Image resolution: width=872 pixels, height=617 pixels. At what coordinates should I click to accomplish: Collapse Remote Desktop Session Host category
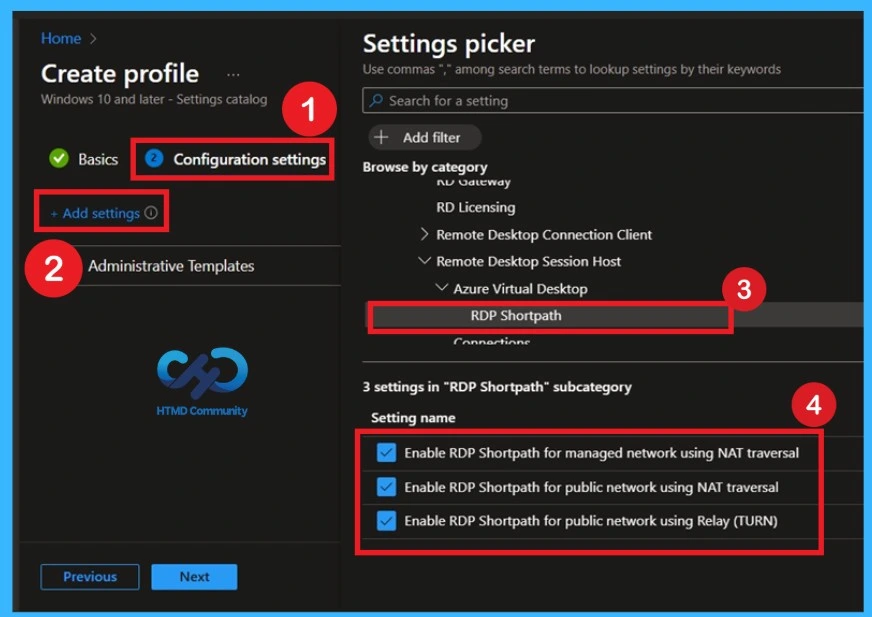424,261
